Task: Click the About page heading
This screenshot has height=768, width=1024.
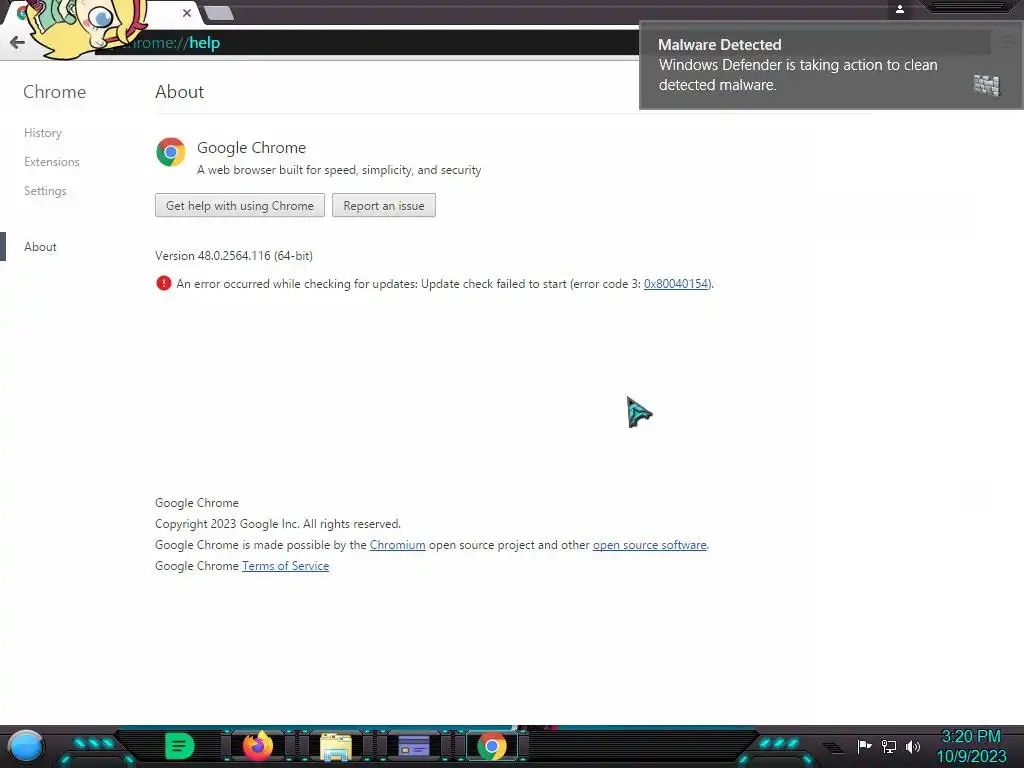Action: 180,92
